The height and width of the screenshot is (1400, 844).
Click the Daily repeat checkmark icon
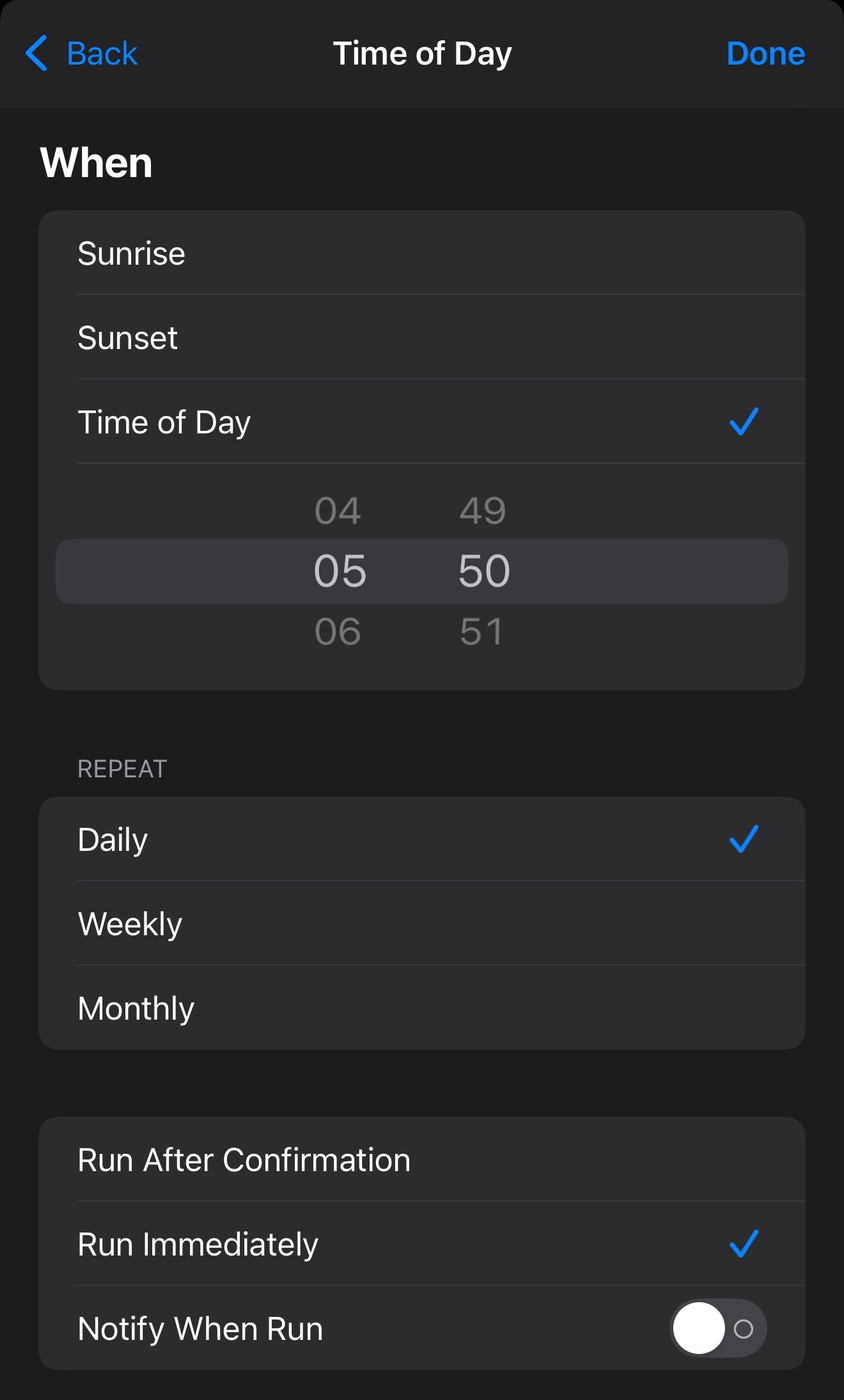click(x=744, y=839)
